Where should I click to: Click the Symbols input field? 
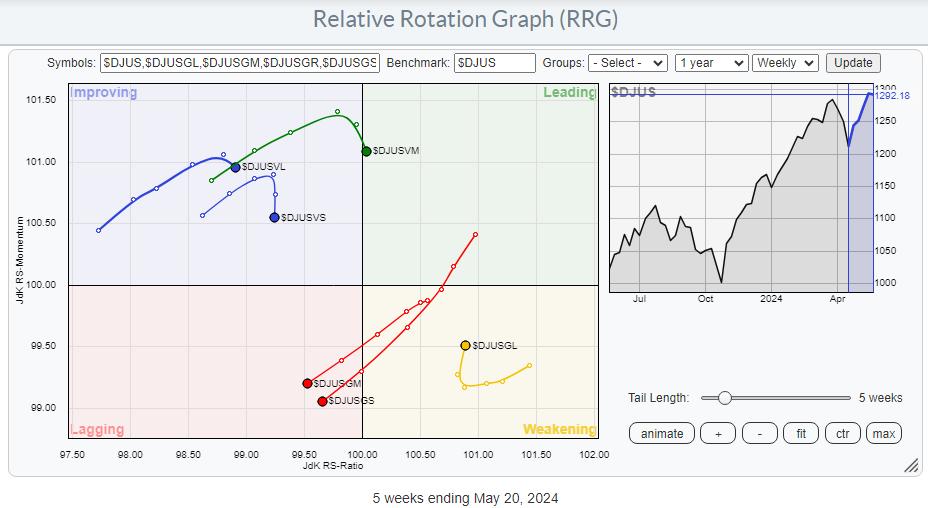[239, 63]
